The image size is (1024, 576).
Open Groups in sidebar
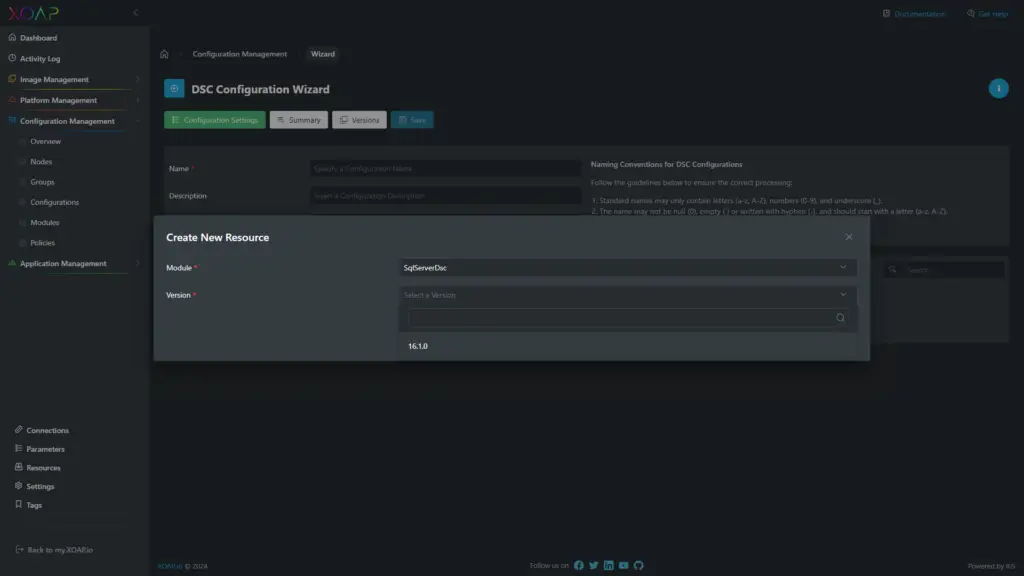pos(42,182)
